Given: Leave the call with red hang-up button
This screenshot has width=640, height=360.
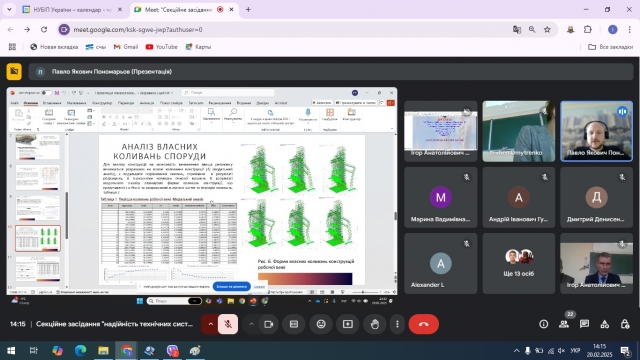Looking at the screenshot, I should pyautogui.click(x=423, y=324).
